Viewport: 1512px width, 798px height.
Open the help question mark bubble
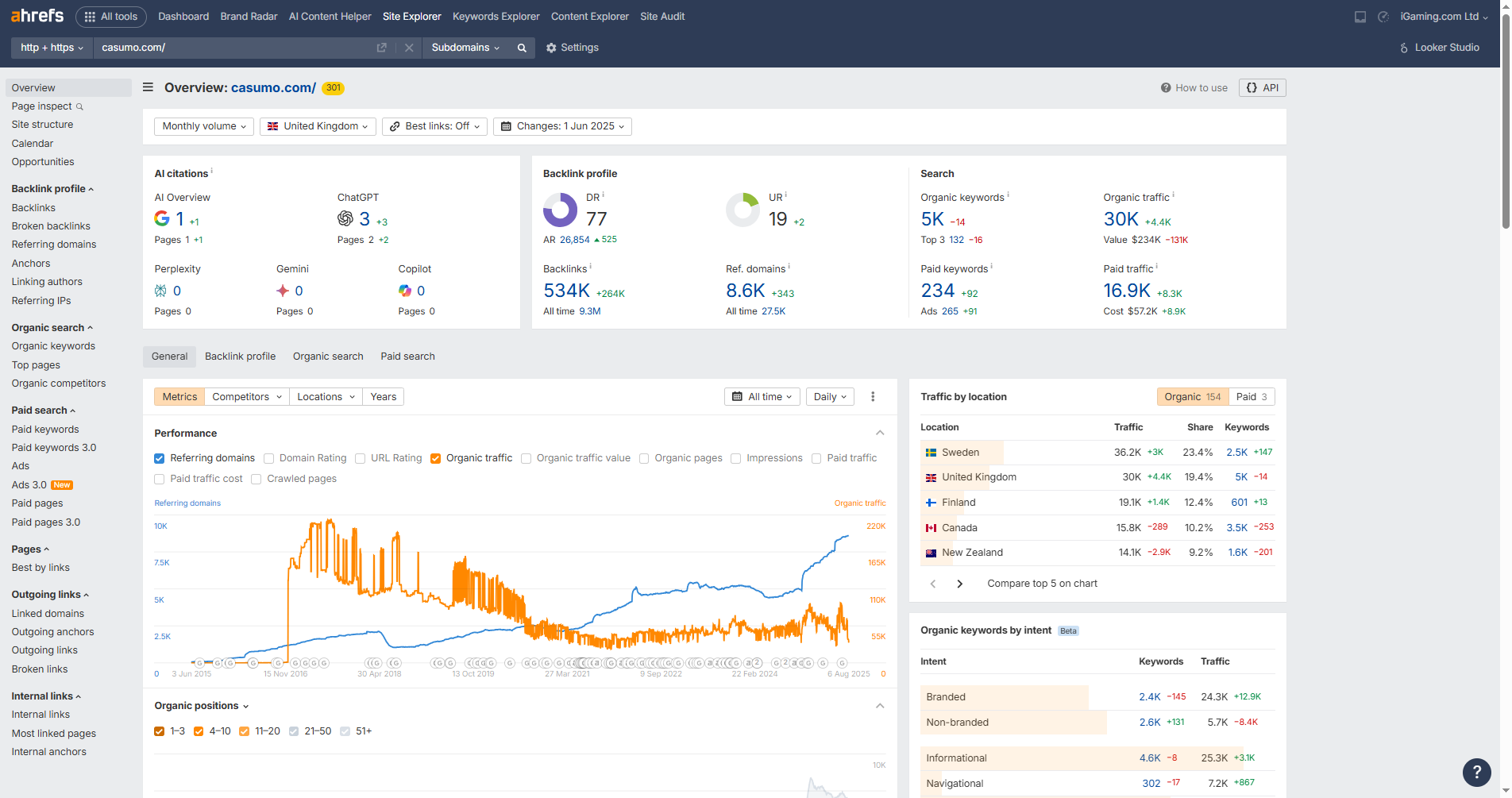(1477, 771)
